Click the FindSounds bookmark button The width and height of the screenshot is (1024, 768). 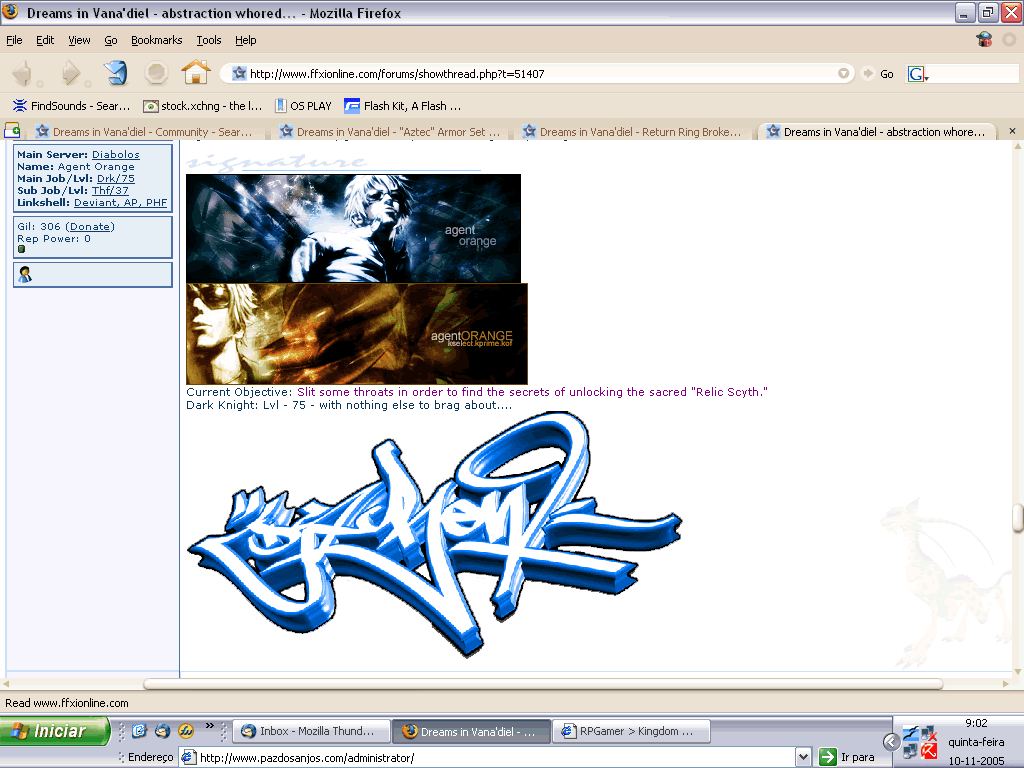point(71,105)
